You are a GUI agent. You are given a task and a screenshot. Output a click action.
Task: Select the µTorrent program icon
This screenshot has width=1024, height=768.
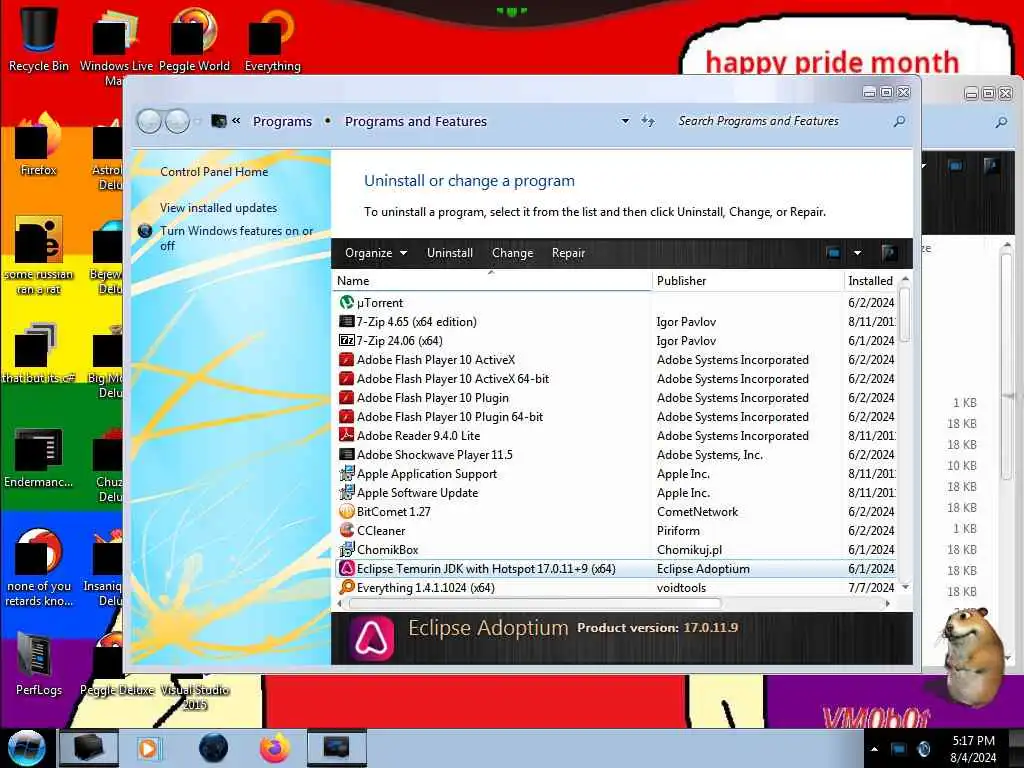[x=346, y=302]
